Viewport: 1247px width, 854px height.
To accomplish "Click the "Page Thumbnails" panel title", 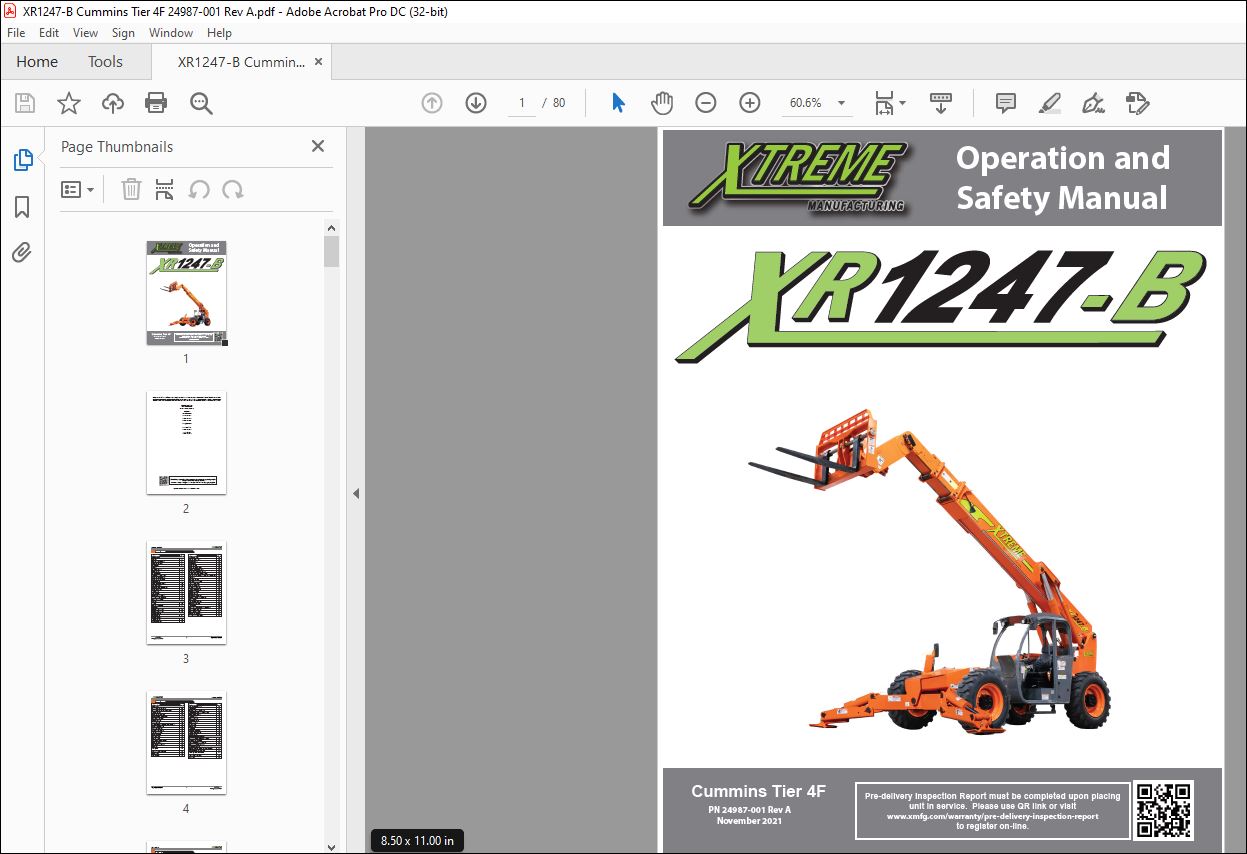I will pyautogui.click(x=117, y=146).
